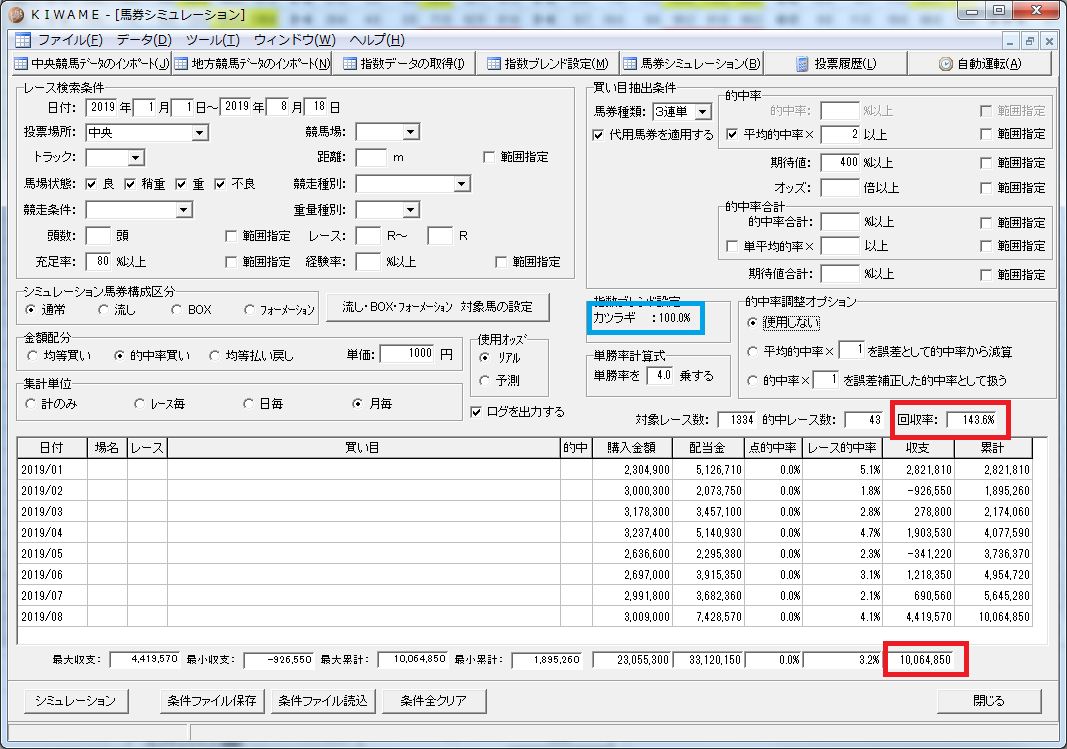Select レース毎 aggregation radio button
Screen dimensions: 1067x749
click(139, 404)
